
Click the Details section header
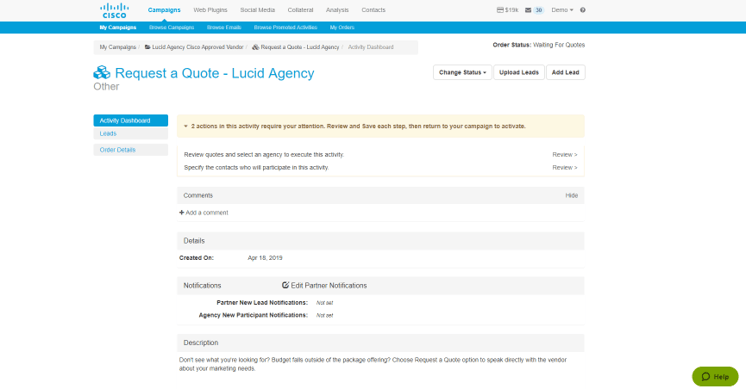[x=381, y=241]
